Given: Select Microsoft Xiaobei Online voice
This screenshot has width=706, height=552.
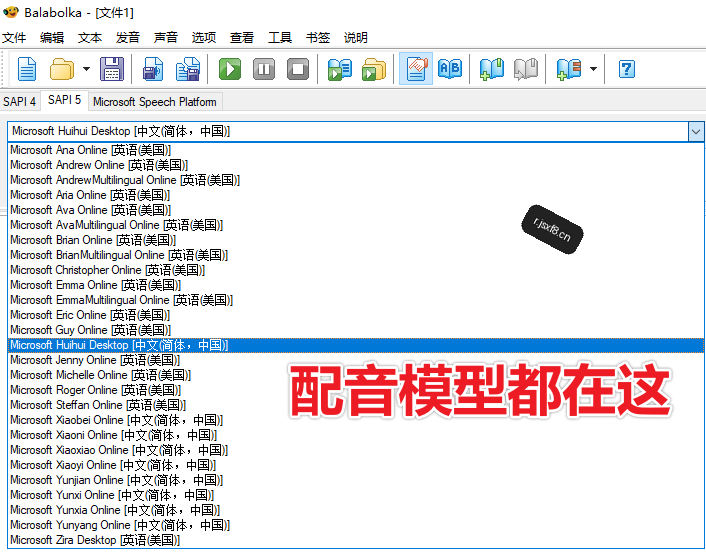Looking at the screenshot, I should [356, 420].
